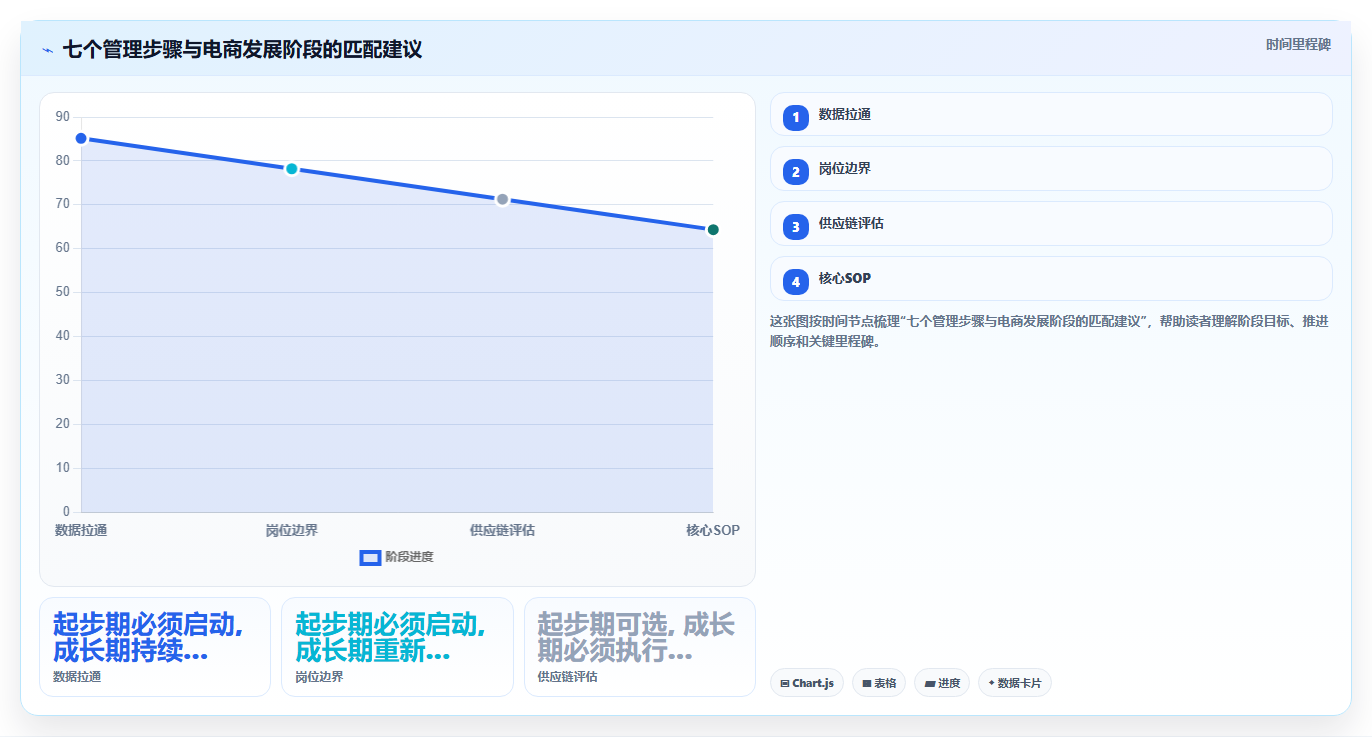Click the y-axis value 90

[63, 117]
